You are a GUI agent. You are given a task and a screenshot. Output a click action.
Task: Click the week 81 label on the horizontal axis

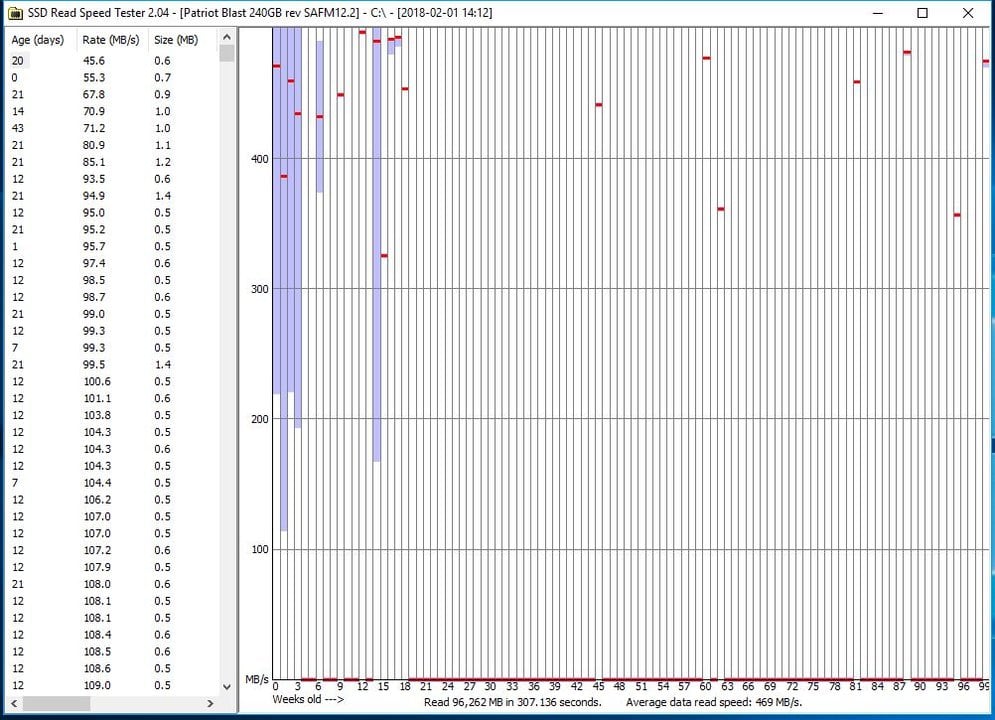pyautogui.click(x=856, y=686)
